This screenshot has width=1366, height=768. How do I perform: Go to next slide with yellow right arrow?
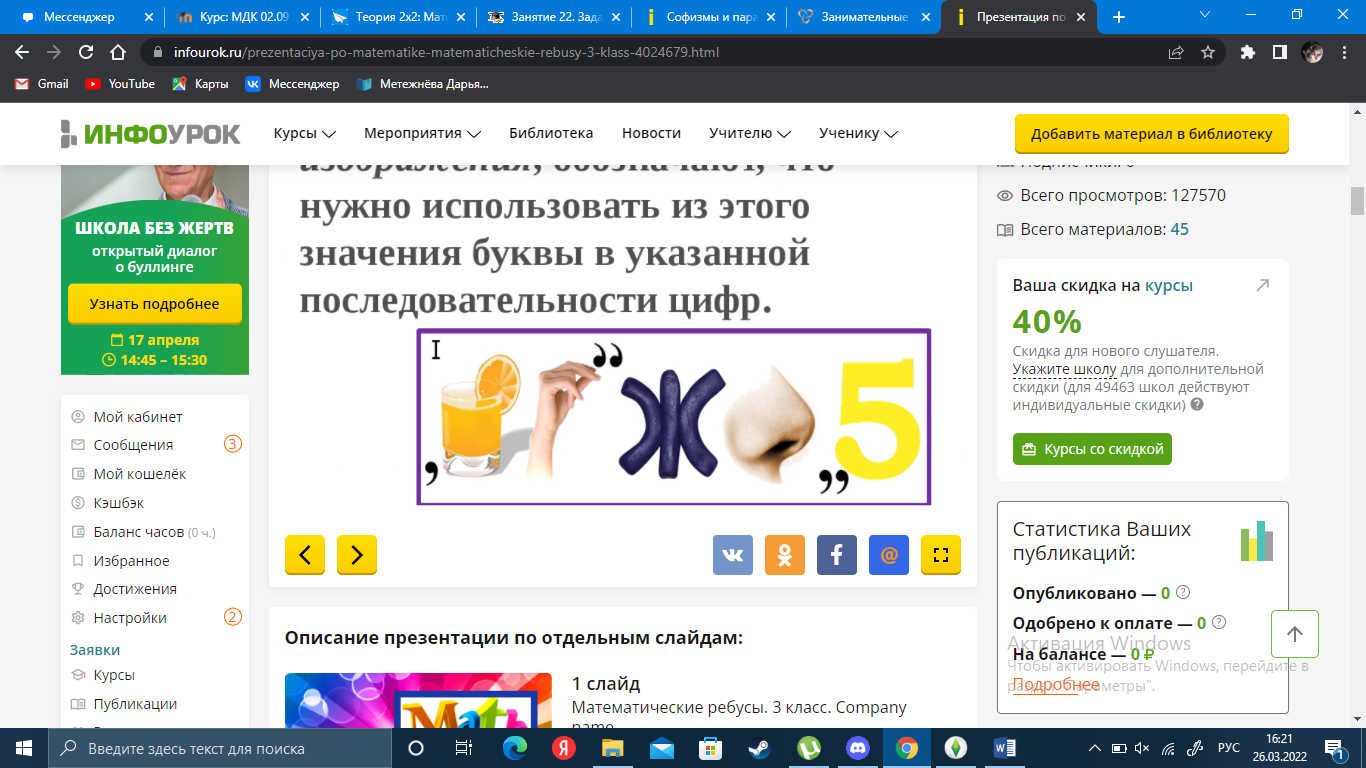pos(357,555)
